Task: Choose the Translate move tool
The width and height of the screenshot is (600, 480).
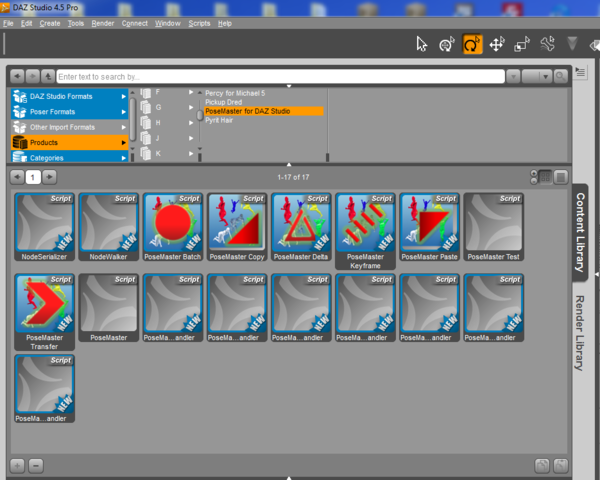Action: tap(497, 44)
